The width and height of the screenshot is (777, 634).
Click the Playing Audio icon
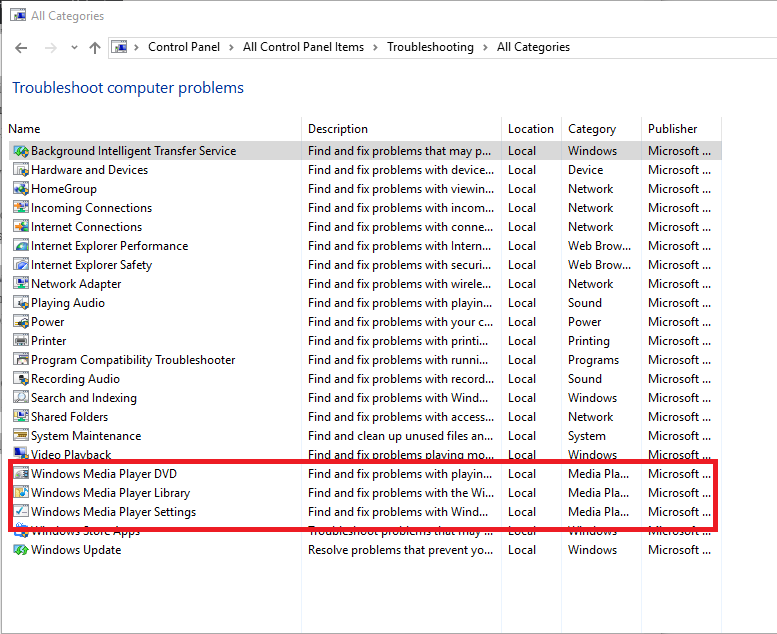pos(21,303)
